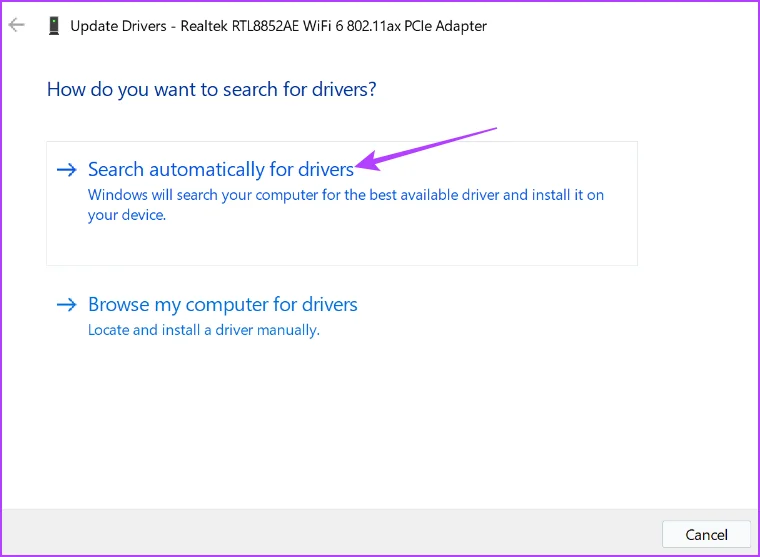
Task: Choose Search automatically for drivers
Action: [x=342, y=203]
